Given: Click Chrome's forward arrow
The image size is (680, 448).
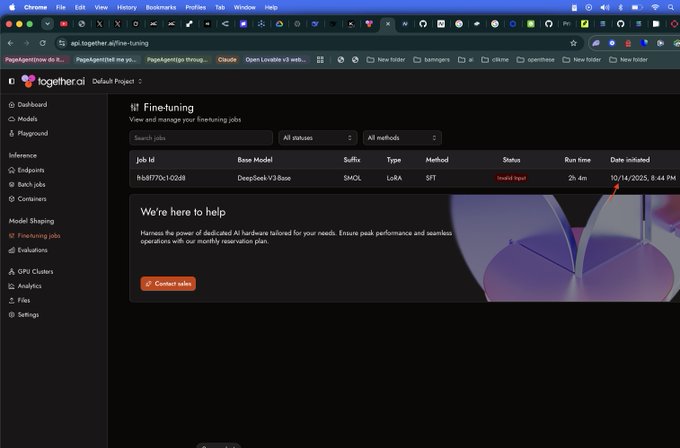Looking at the screenshot, I should (x=26, y=43).
